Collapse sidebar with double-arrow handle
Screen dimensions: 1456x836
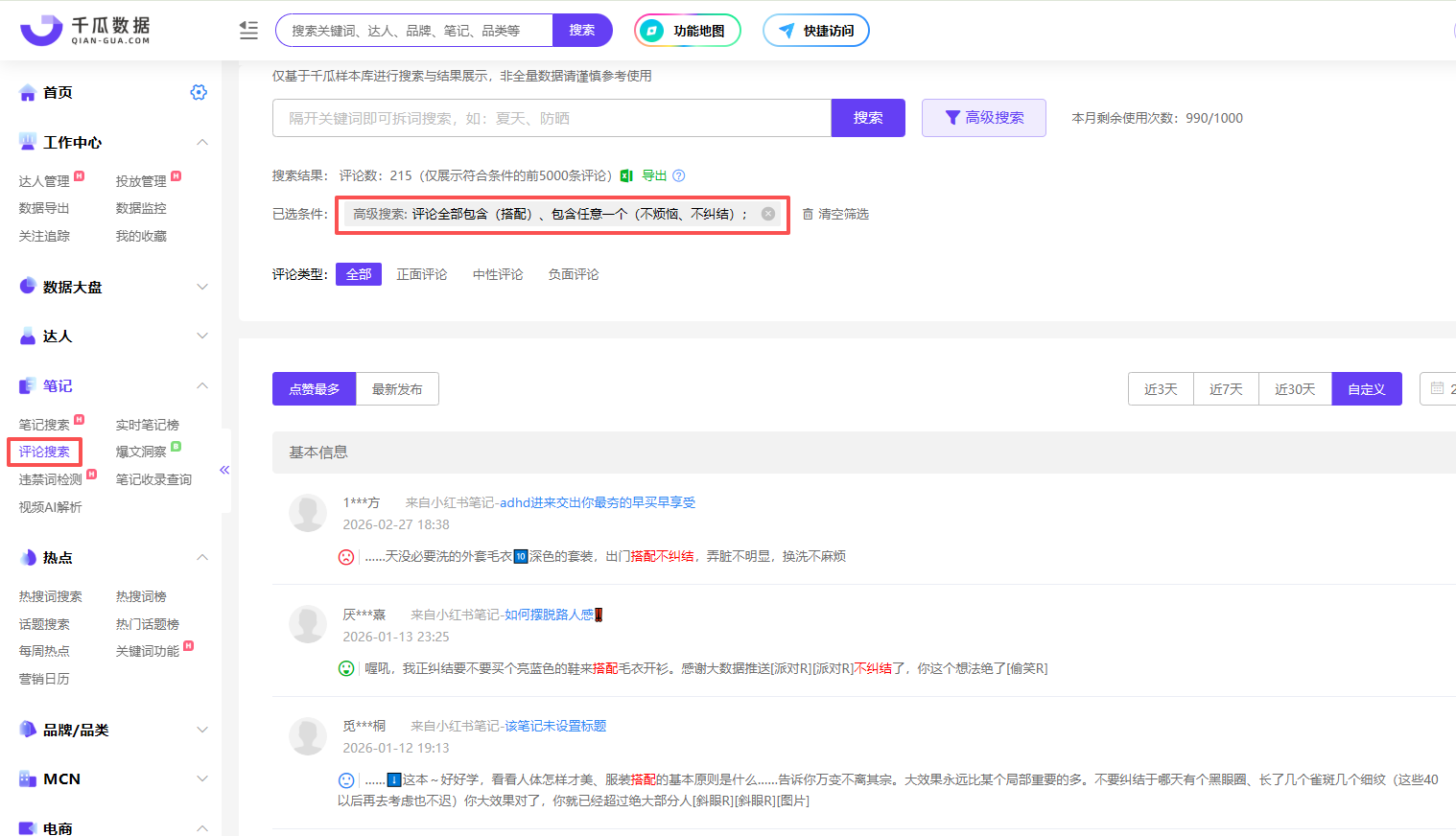coord(224,470)
